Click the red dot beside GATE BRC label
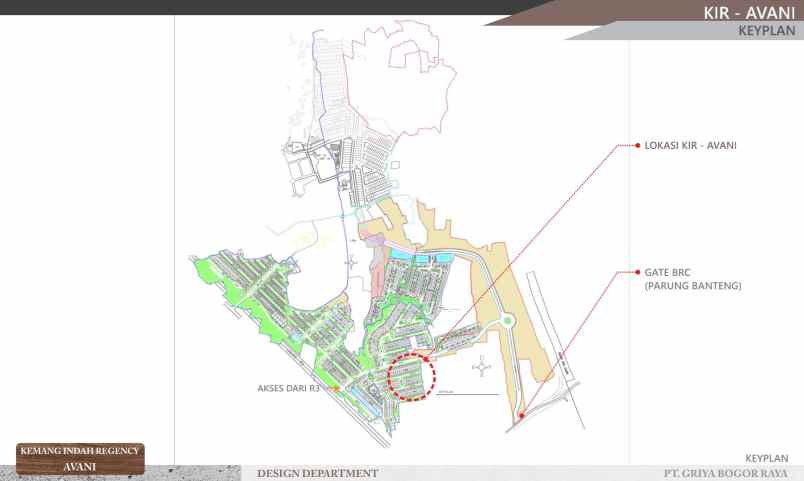Viewport: 804px width, 481px height. tap(637, 272)
